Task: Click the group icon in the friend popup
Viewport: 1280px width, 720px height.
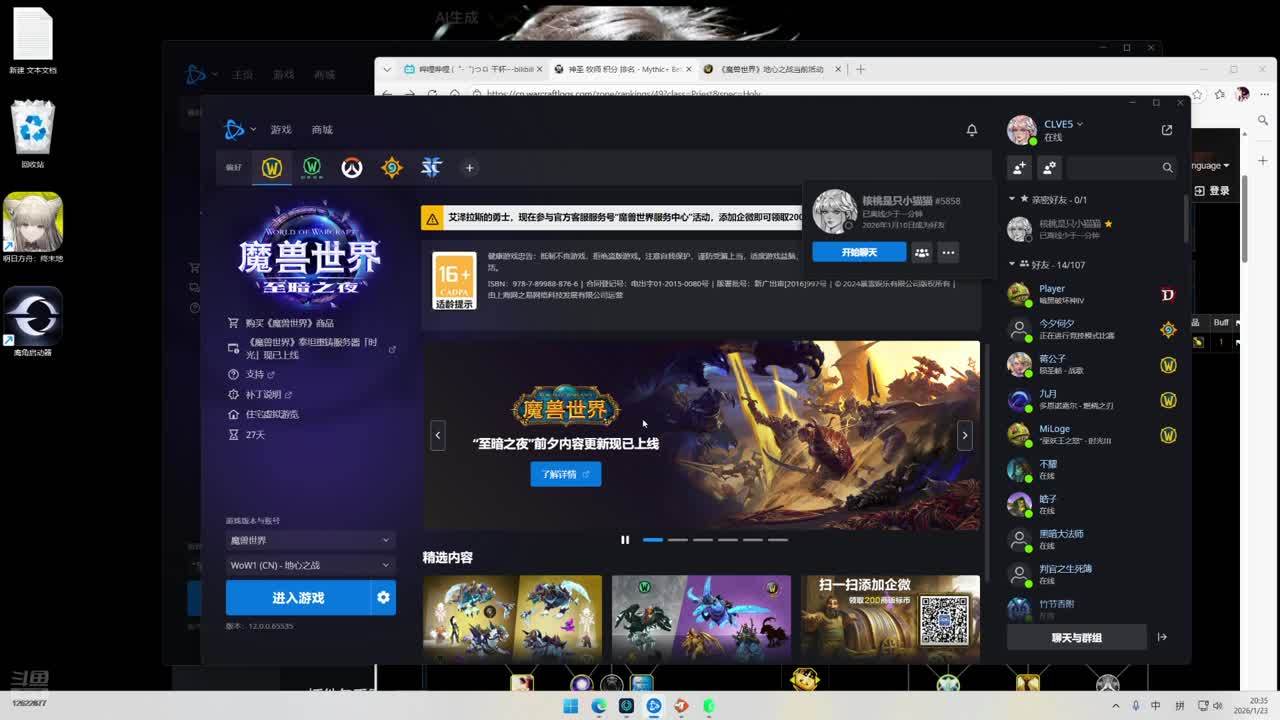Action: (x=922, y=253)
